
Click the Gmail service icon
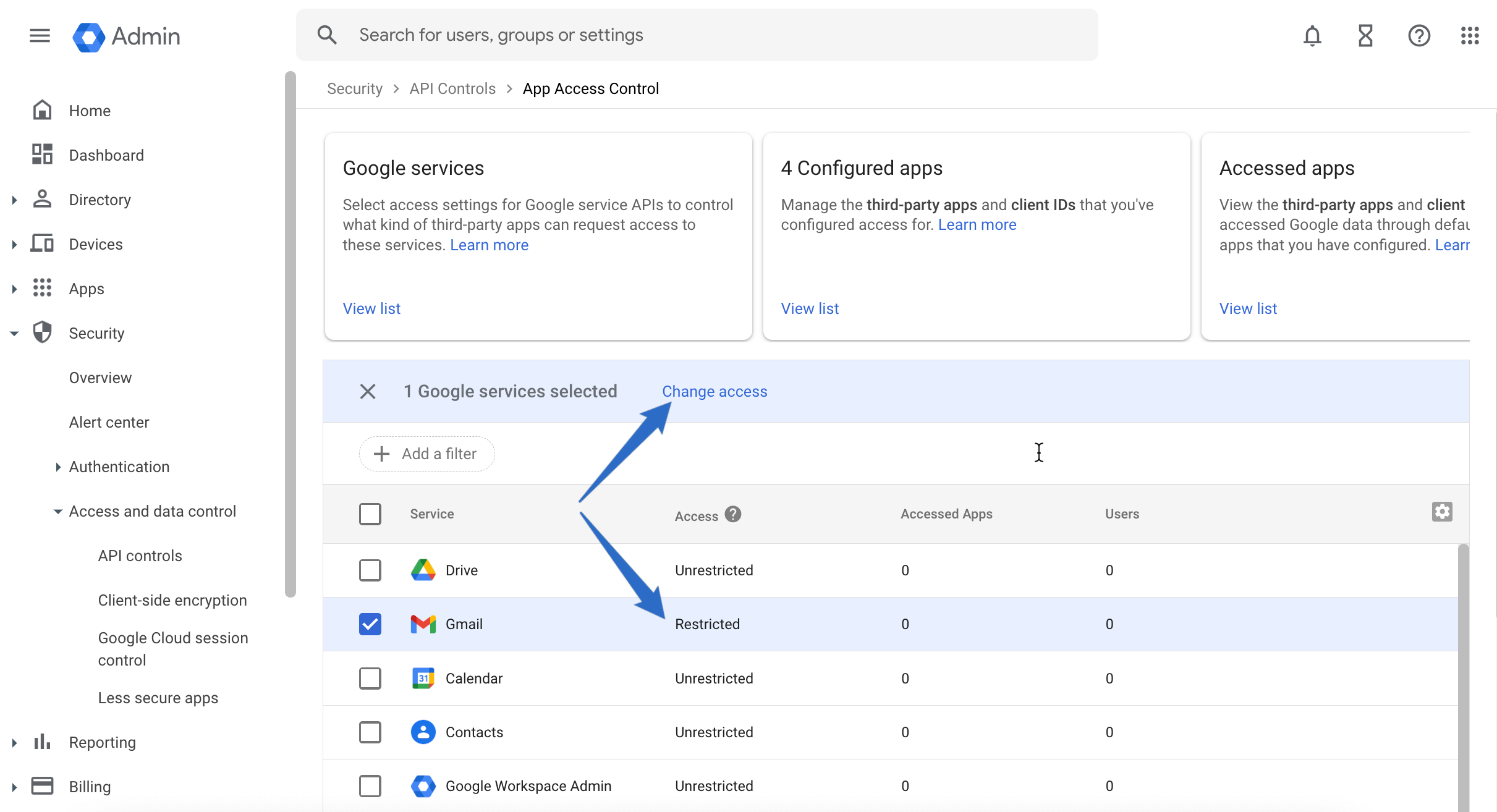coord(423,624)
